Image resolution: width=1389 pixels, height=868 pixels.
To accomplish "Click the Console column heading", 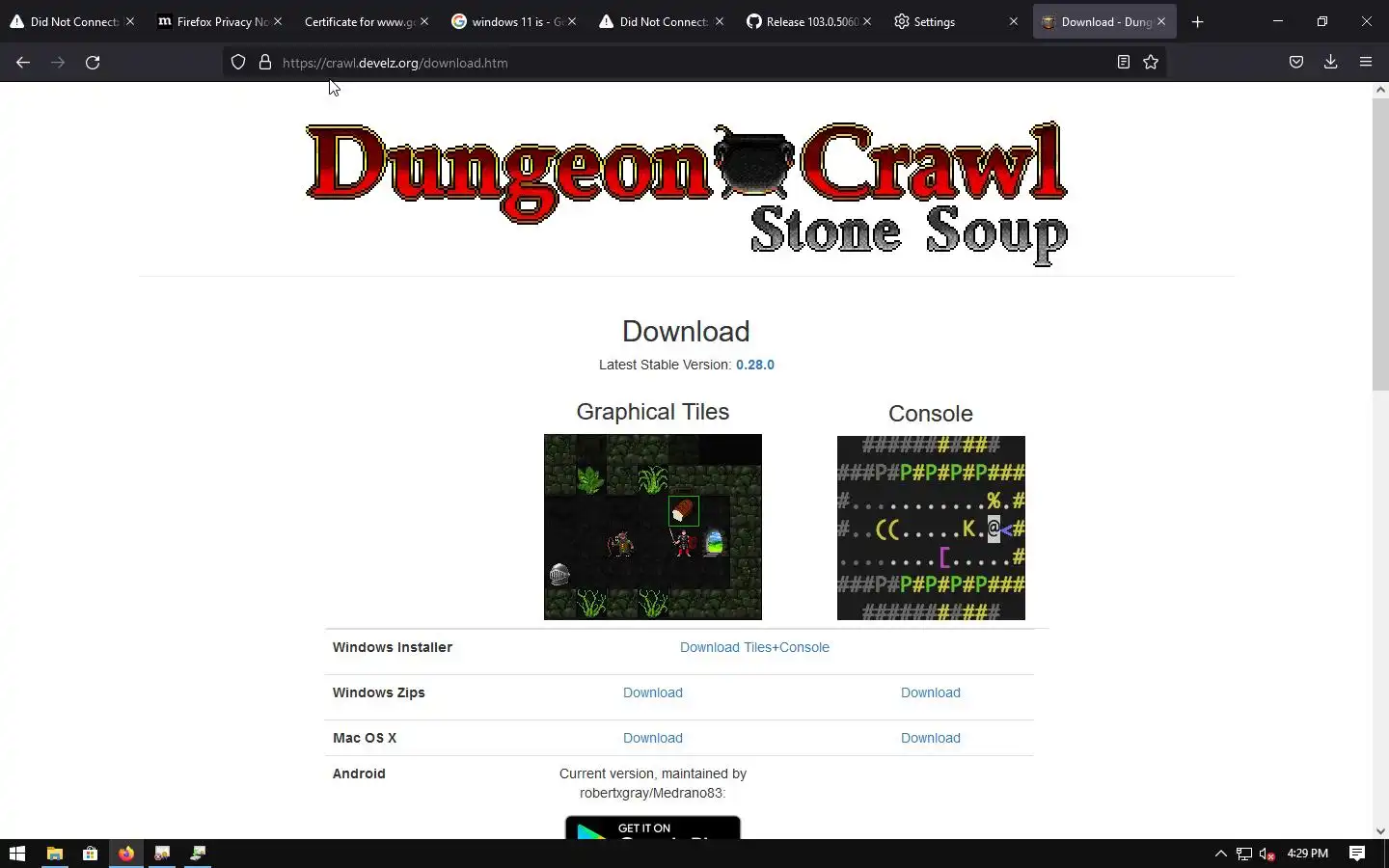I will (931, 414).
